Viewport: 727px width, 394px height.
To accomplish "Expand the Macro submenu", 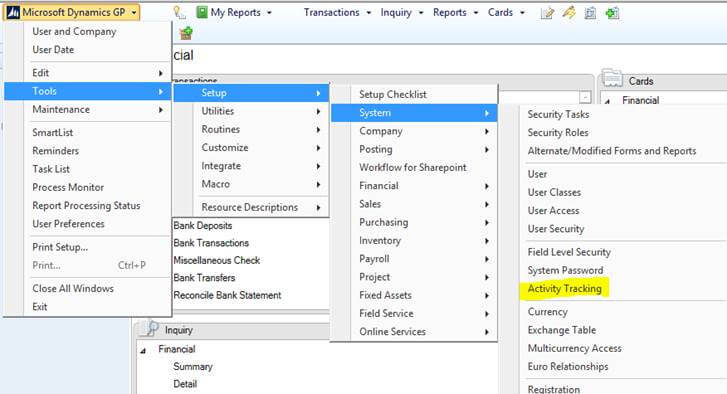I will pos(251,184).
